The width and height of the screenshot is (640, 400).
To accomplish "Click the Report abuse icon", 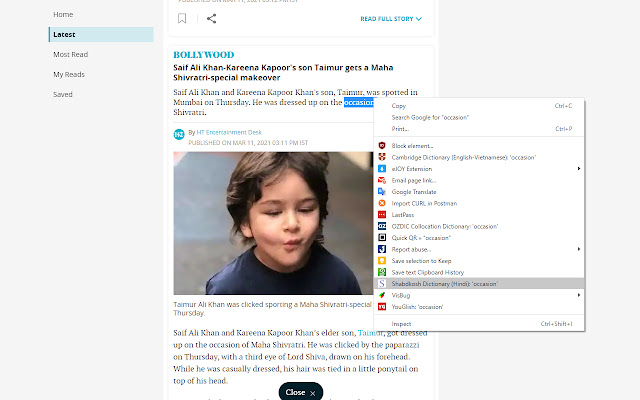I will (382, 249).
